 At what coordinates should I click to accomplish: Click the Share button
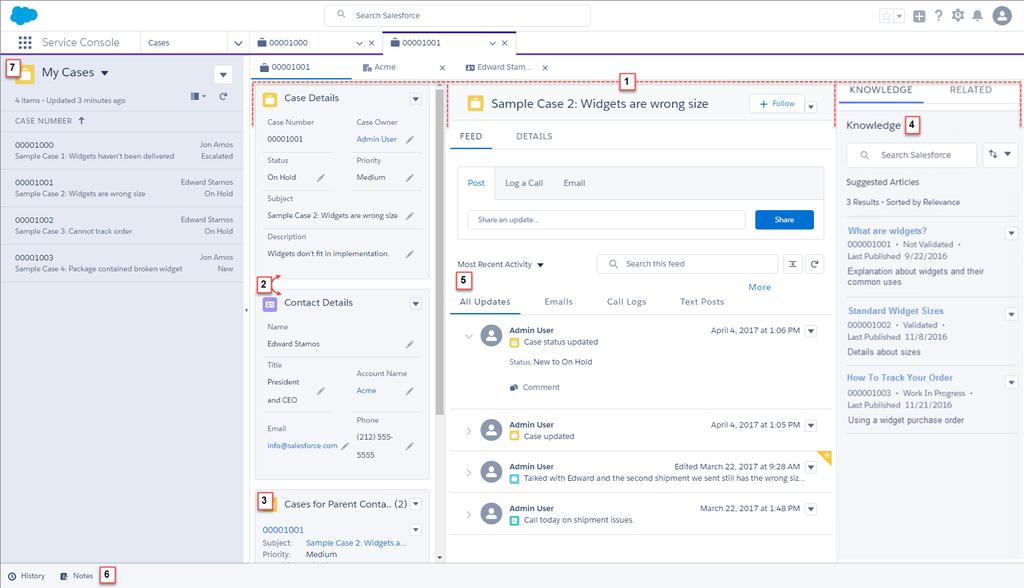(x=784, y=220)
